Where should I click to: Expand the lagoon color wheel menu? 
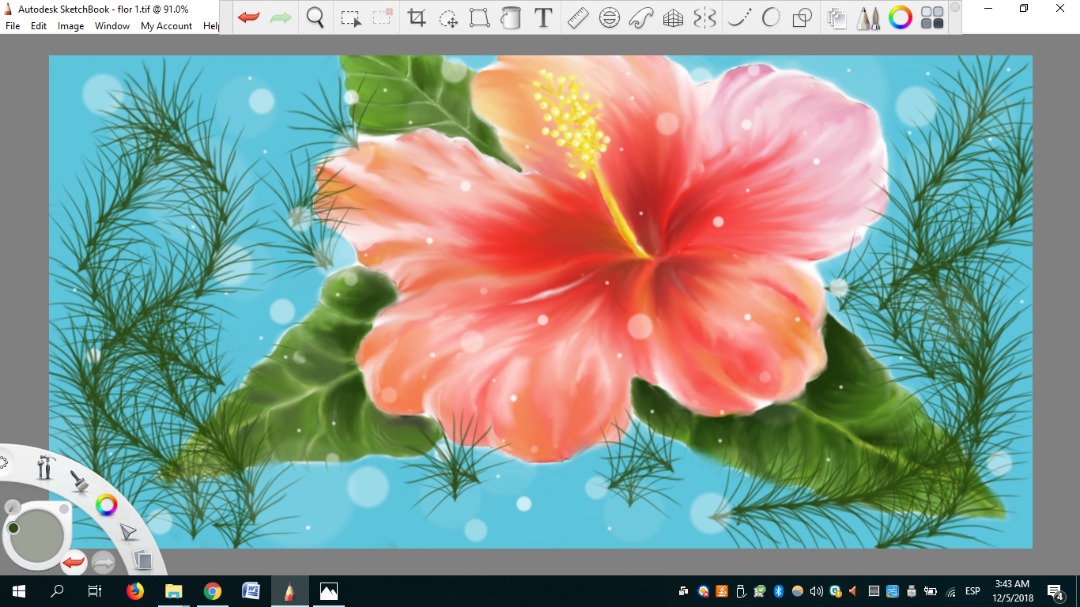(106, 505)
